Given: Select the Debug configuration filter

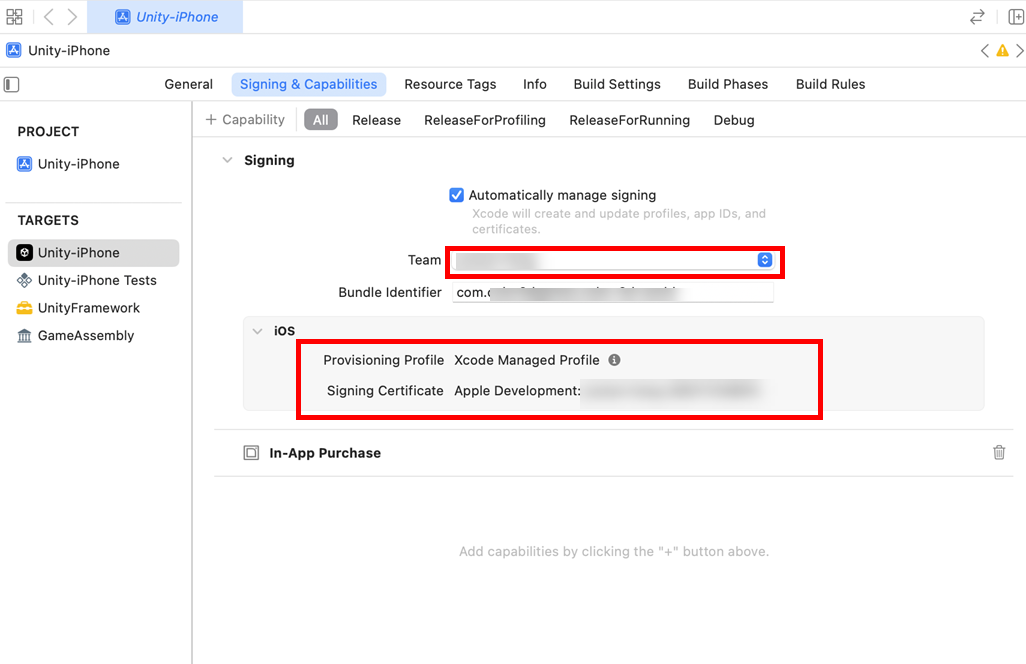Looking at the screenshot, I should [734, 120].
